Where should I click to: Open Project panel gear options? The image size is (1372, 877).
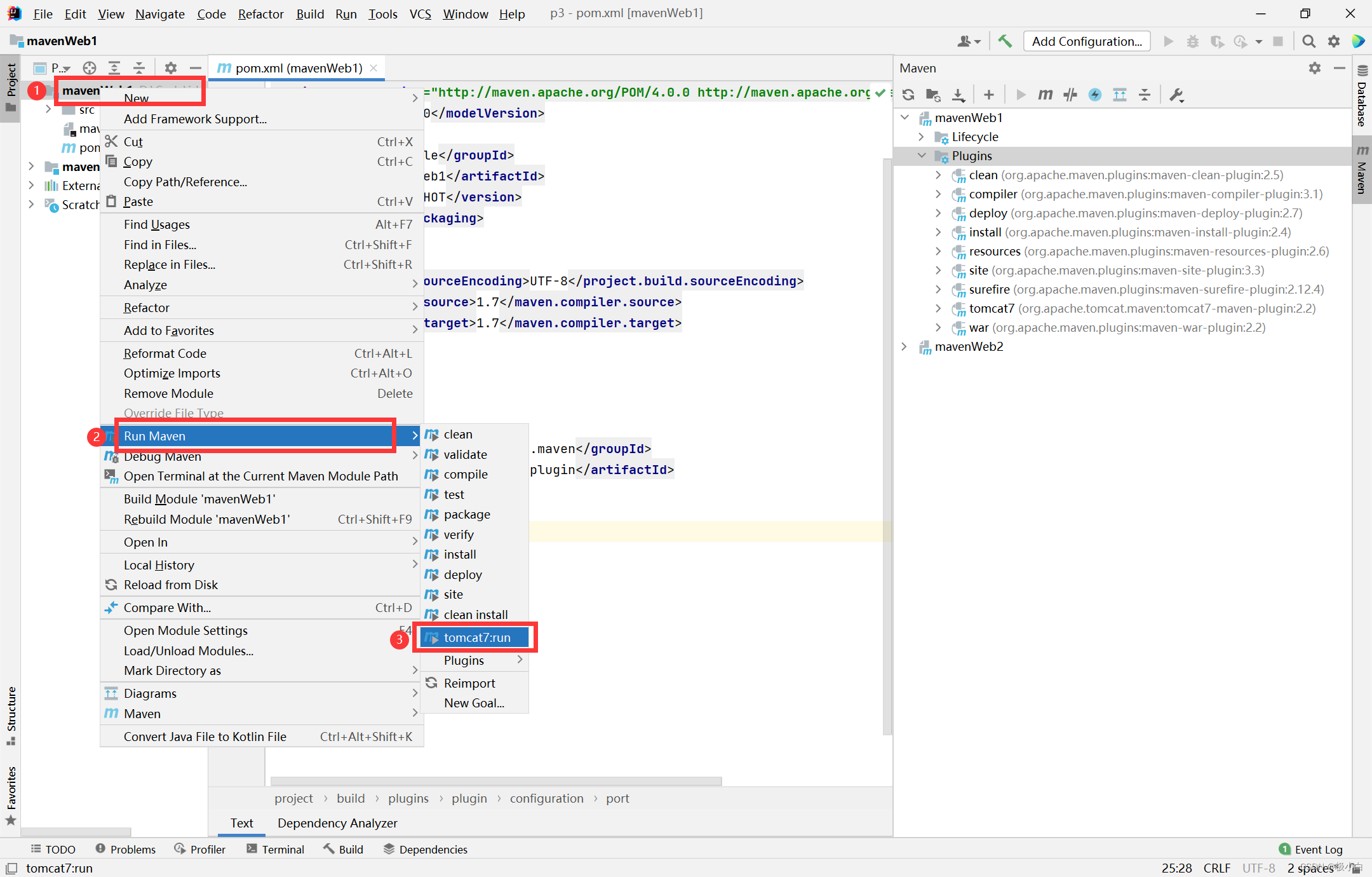[x=170, y=68]
